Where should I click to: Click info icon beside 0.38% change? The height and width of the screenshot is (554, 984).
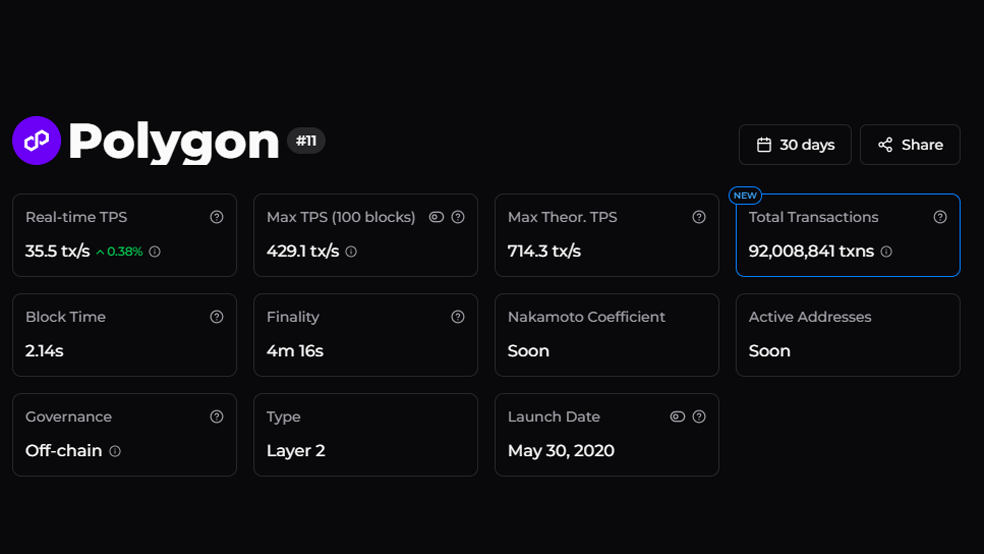coord(154,252)
